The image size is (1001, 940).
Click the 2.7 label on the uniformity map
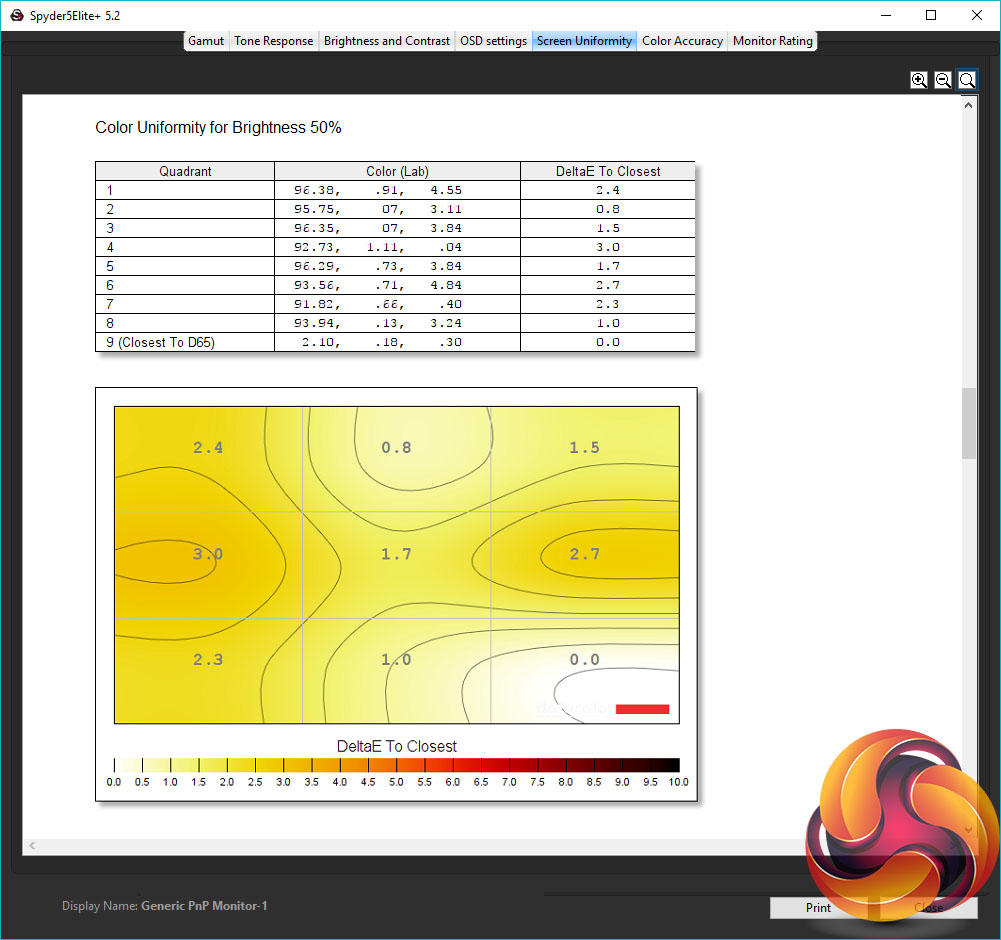pyautogui.click(x=585, y=554)
